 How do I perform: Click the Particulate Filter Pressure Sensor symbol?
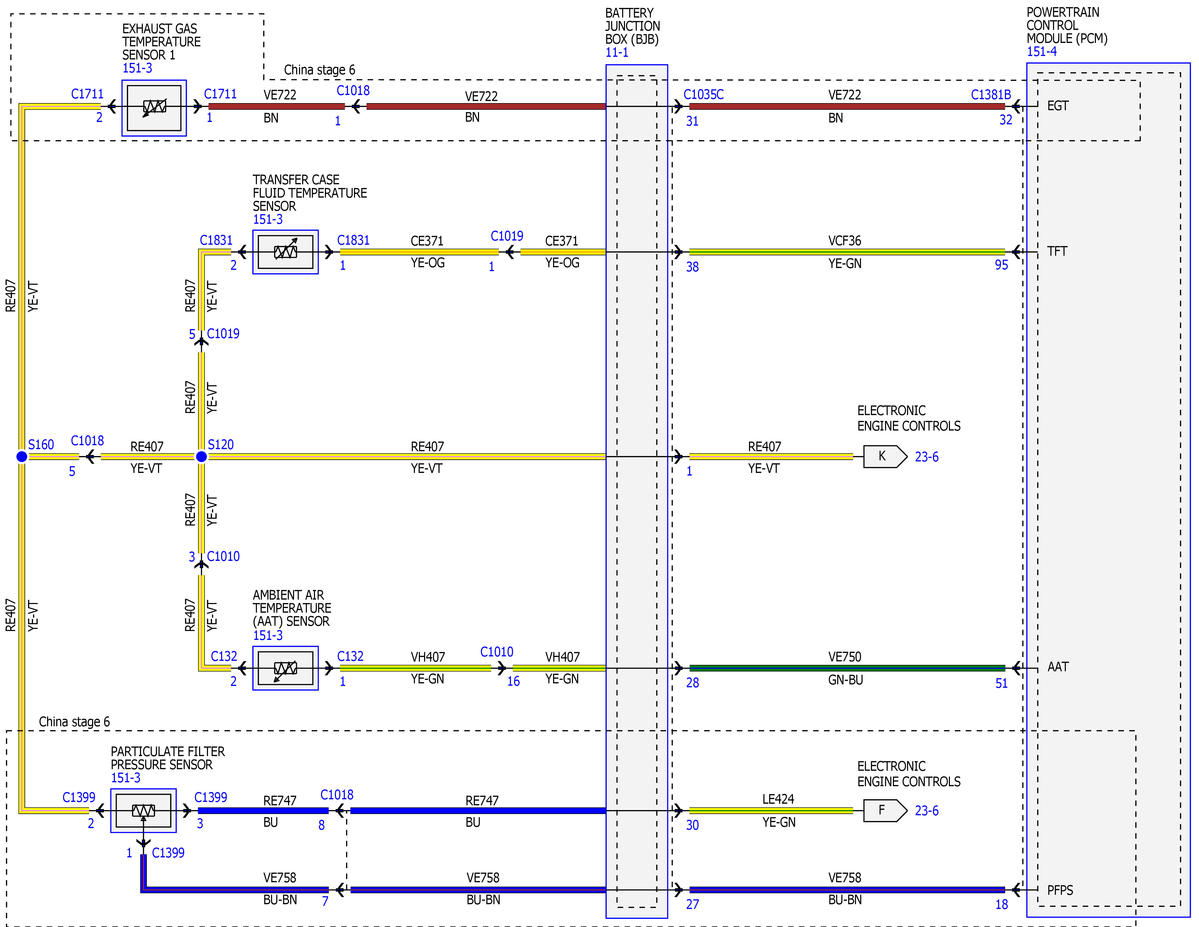click(143, 811)
